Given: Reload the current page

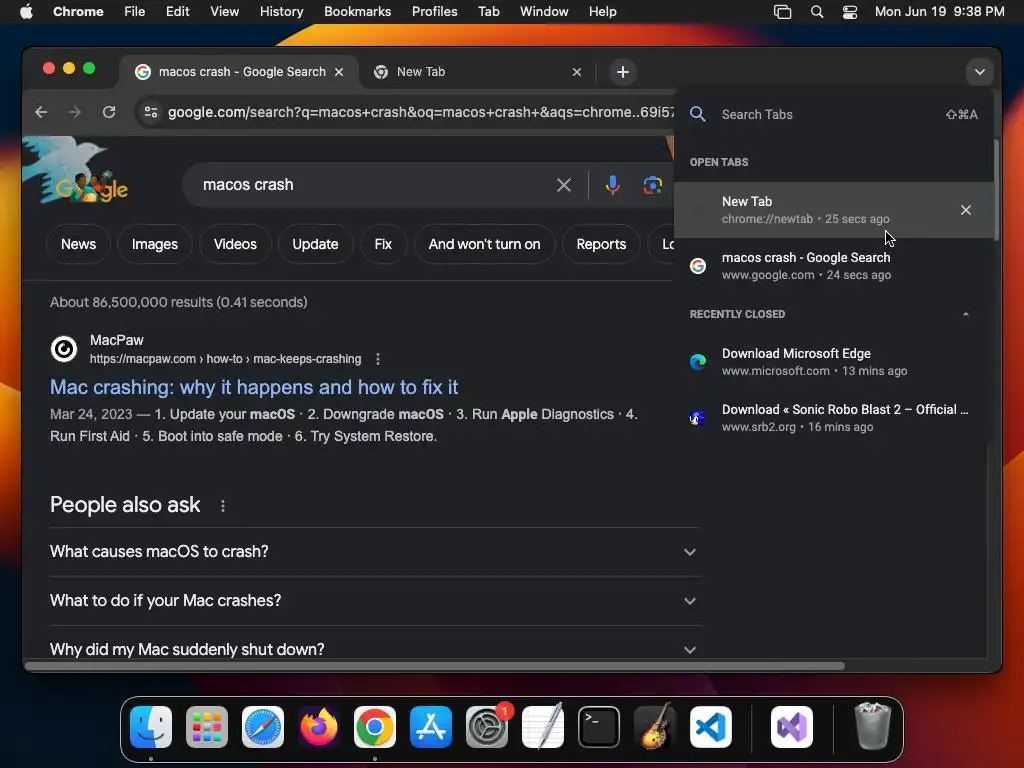Looking at the screenshot, I should point(109,112).
